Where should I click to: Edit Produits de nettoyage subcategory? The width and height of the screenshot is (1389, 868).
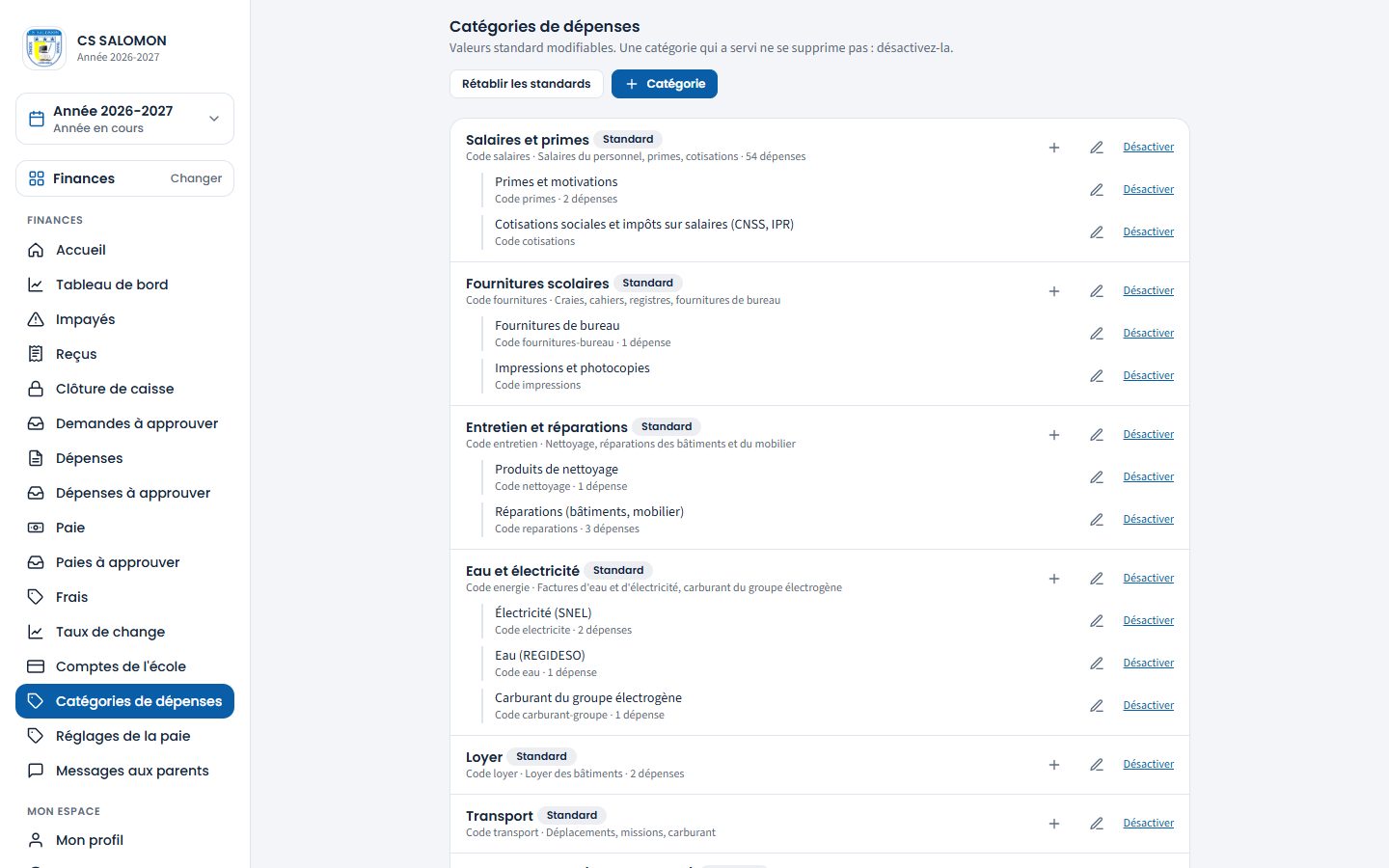point(1097,477)
